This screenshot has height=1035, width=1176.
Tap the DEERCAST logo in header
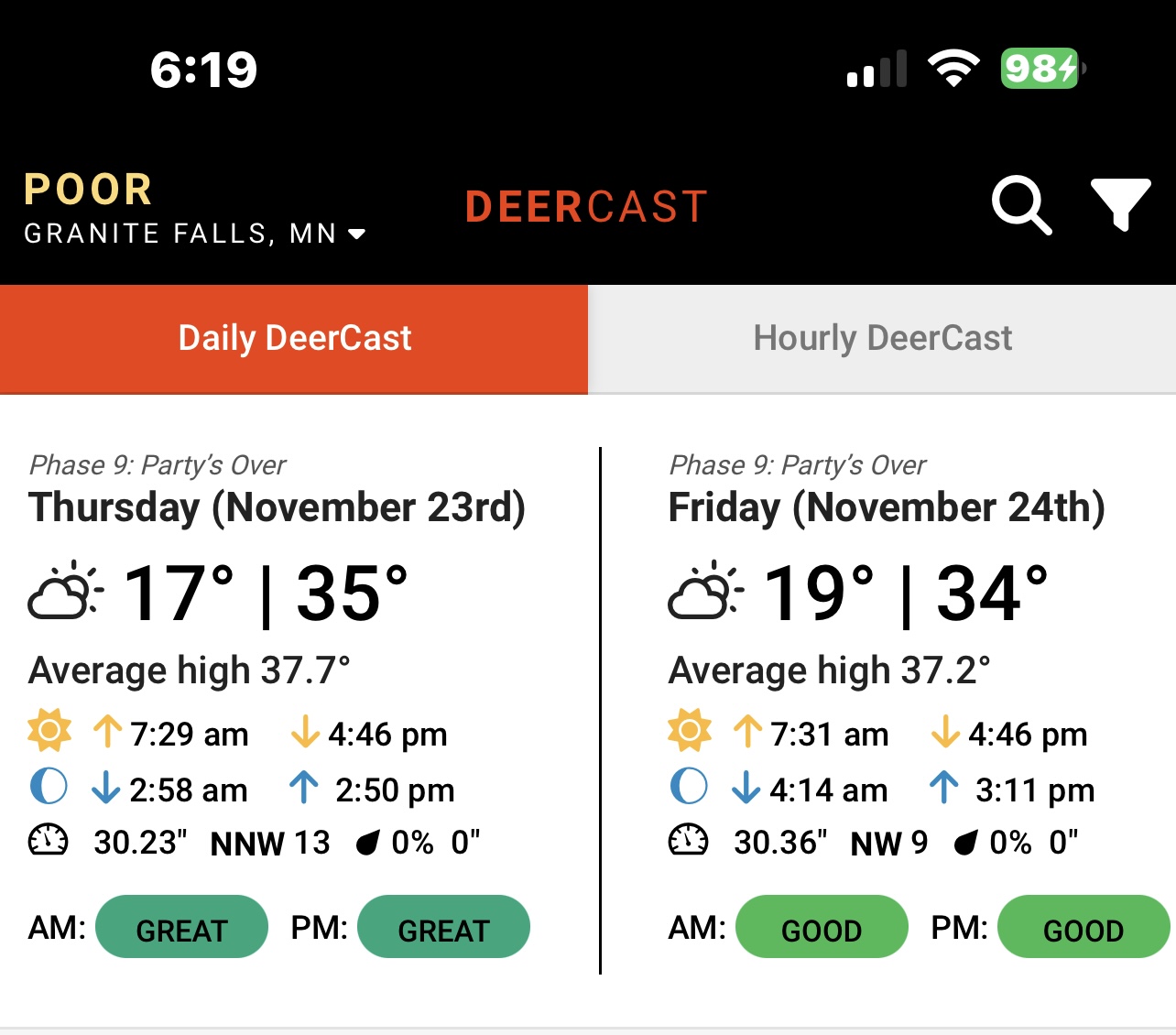[x=586, y=207]
